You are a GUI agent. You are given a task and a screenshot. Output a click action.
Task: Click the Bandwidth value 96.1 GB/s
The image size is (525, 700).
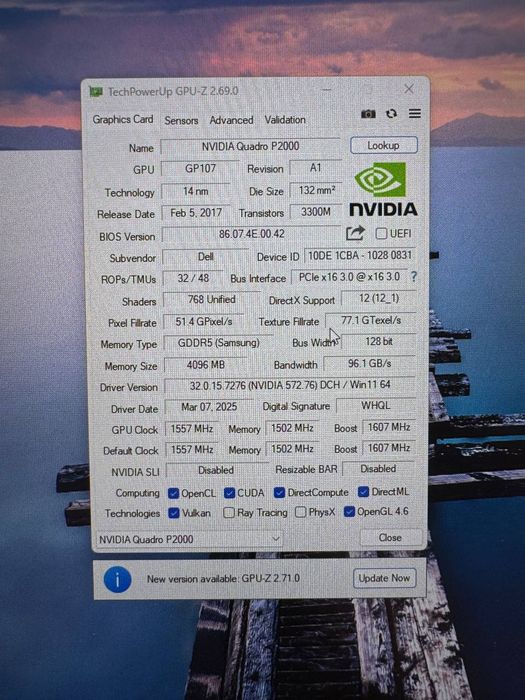(x=370, y=364)
